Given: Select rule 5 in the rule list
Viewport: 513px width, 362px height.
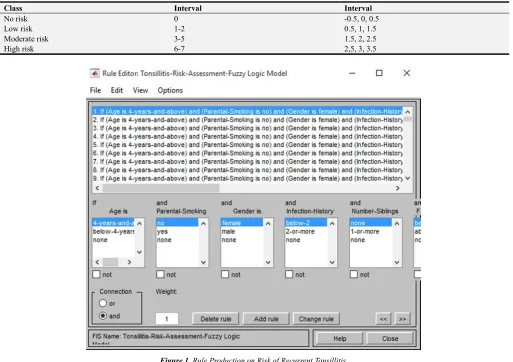Looking at the screenshot, I should tap(248, 145).
